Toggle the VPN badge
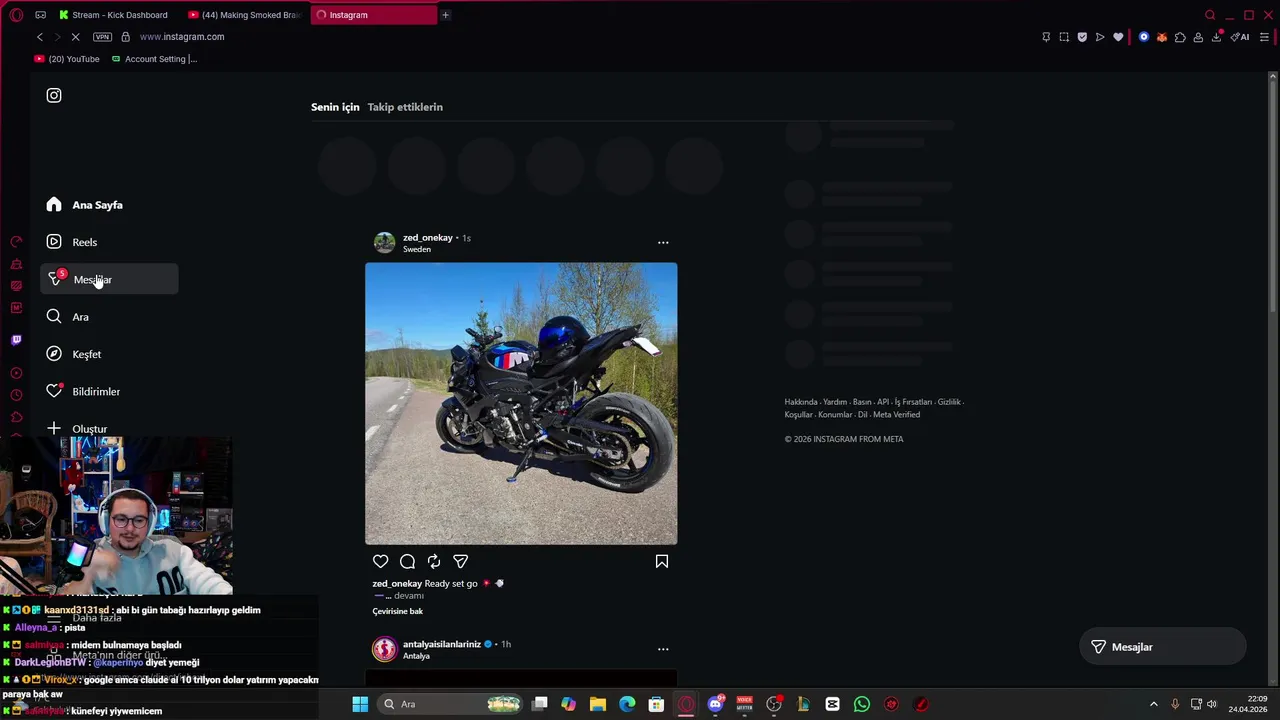Image resolution: width=1280 pixels, height=720 pixels. pyautogui.click(x=102, y=37)
